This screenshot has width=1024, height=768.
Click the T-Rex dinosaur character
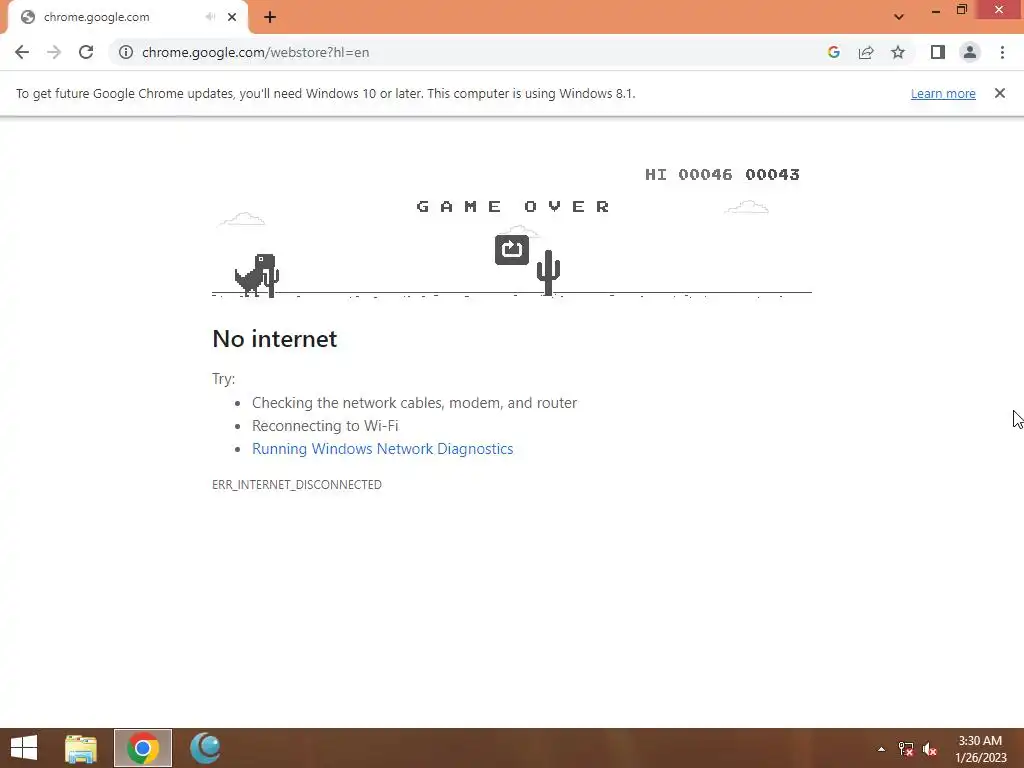pos(255,275)
